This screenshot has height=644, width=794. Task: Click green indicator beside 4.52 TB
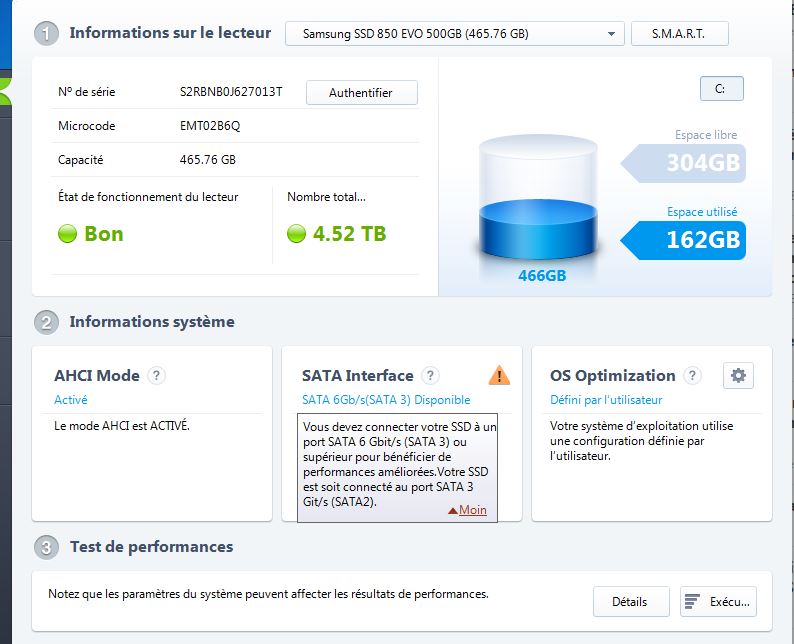296,234
